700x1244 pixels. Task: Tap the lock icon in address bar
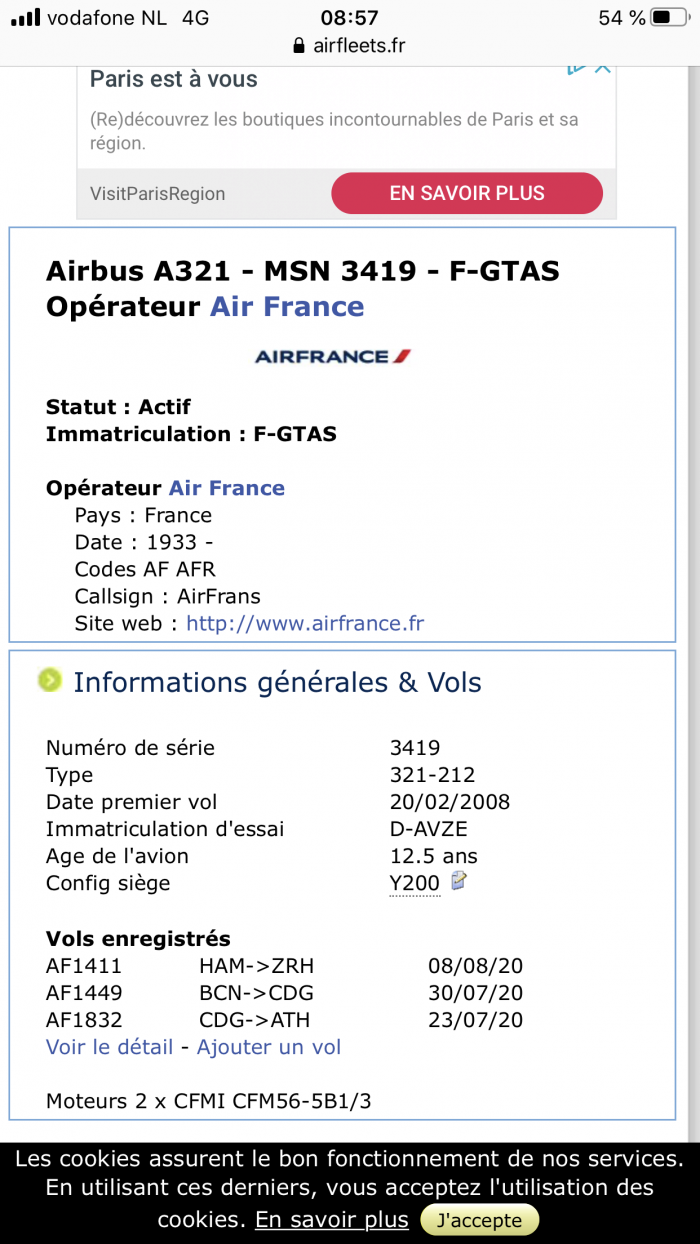(x=297, y=46)
